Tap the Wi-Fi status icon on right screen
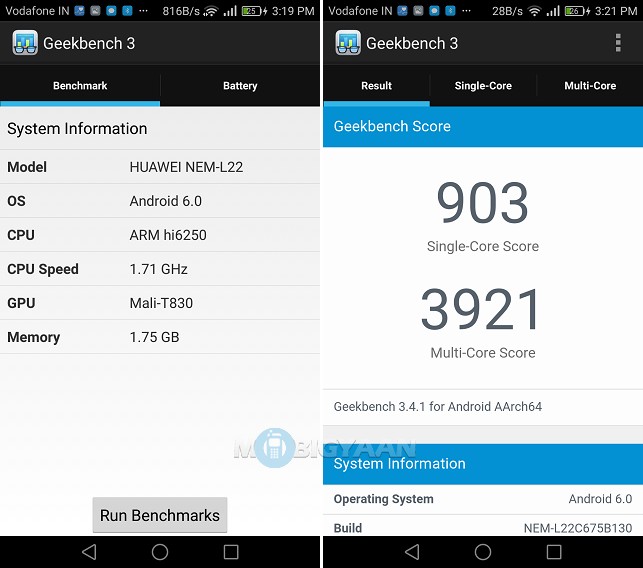 pos(534,11)
